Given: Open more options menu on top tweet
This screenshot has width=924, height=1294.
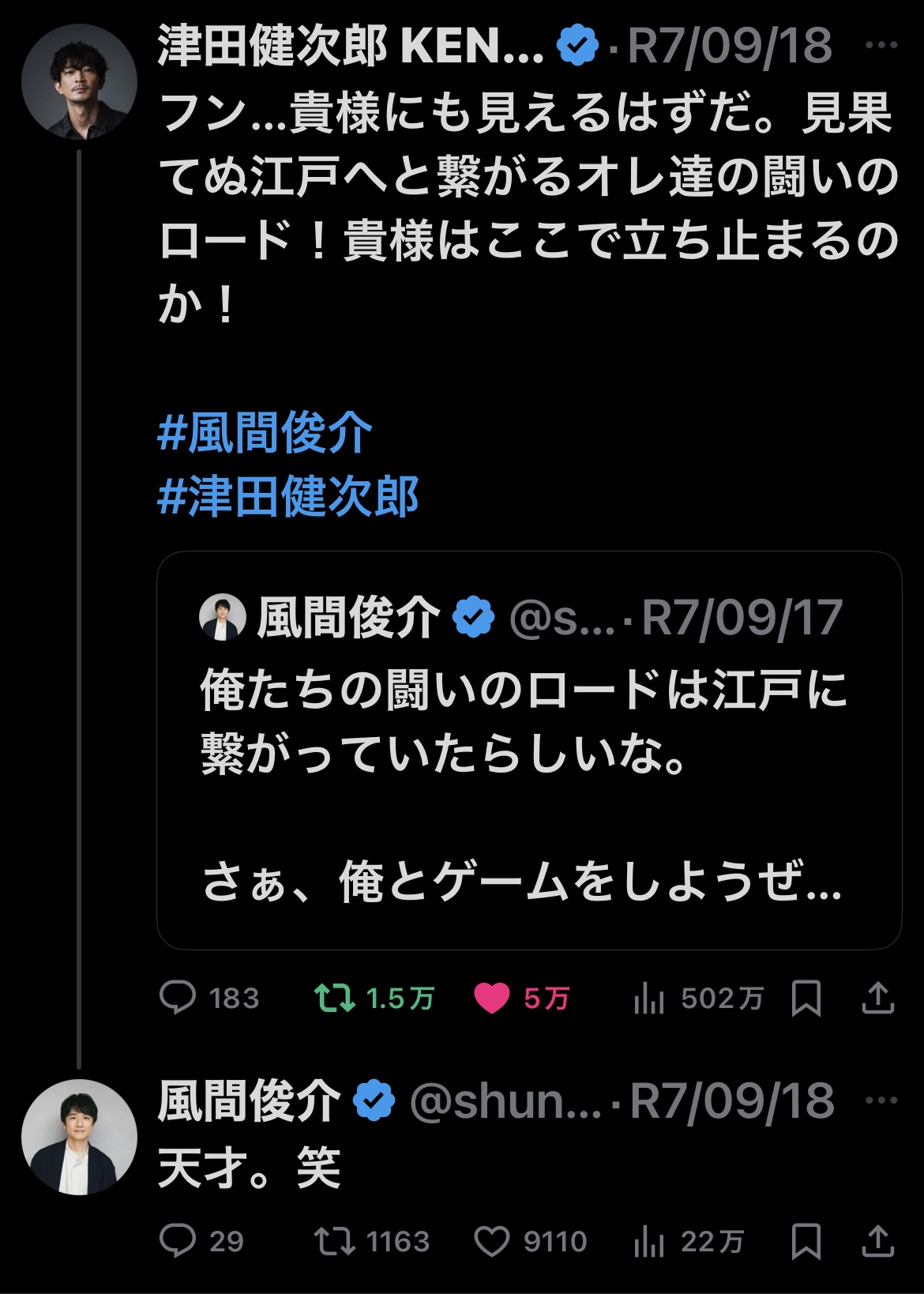Looking at the screenshot, I should click(881, 46).
